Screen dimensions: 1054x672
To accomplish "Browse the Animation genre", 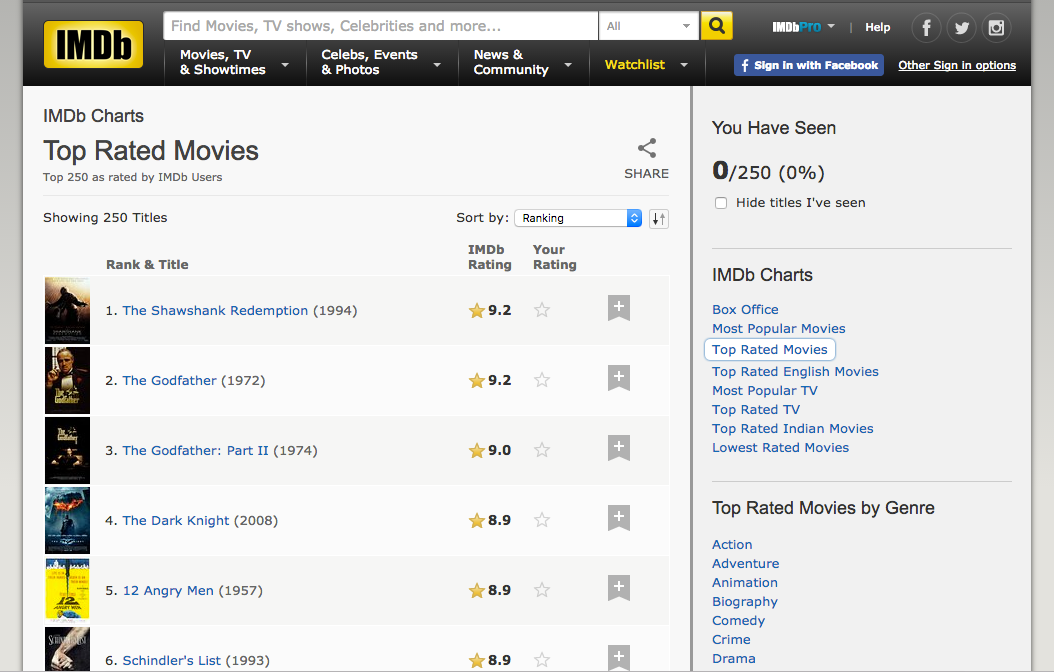I will click(x=745, y=583).
